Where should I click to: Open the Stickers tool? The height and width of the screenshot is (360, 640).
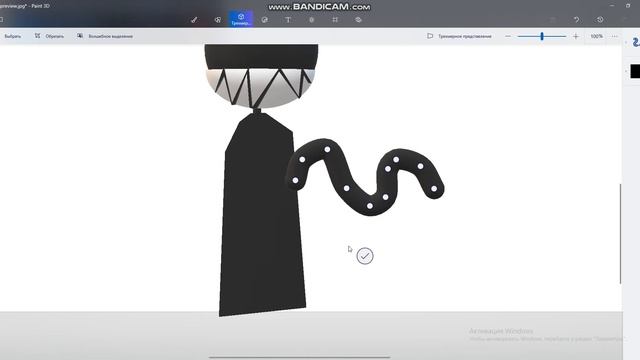pos(264,20)
